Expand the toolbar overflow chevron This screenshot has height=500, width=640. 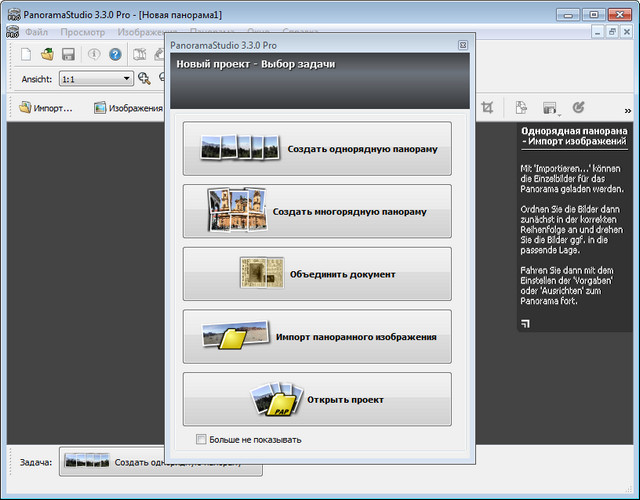[627, 110]
